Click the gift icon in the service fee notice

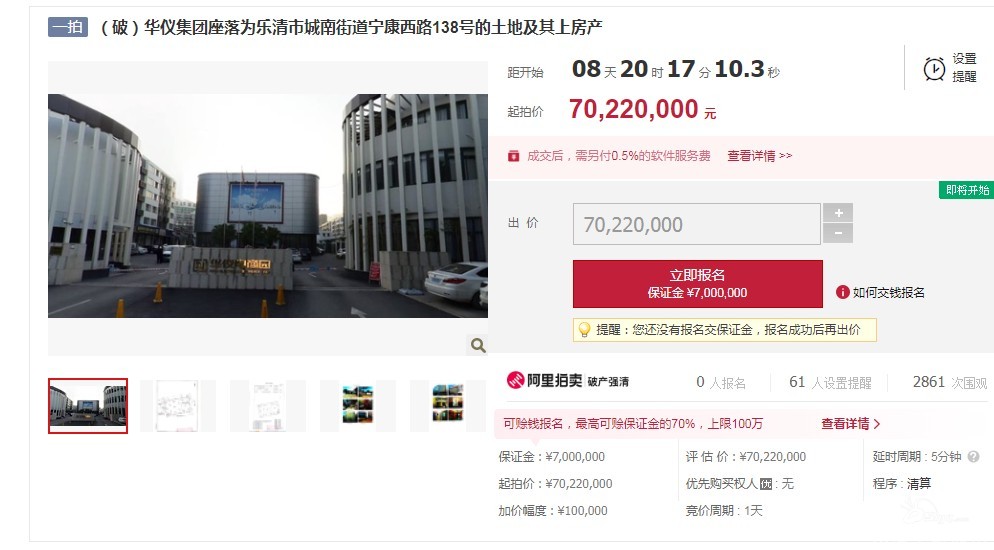tap(513, 156)
